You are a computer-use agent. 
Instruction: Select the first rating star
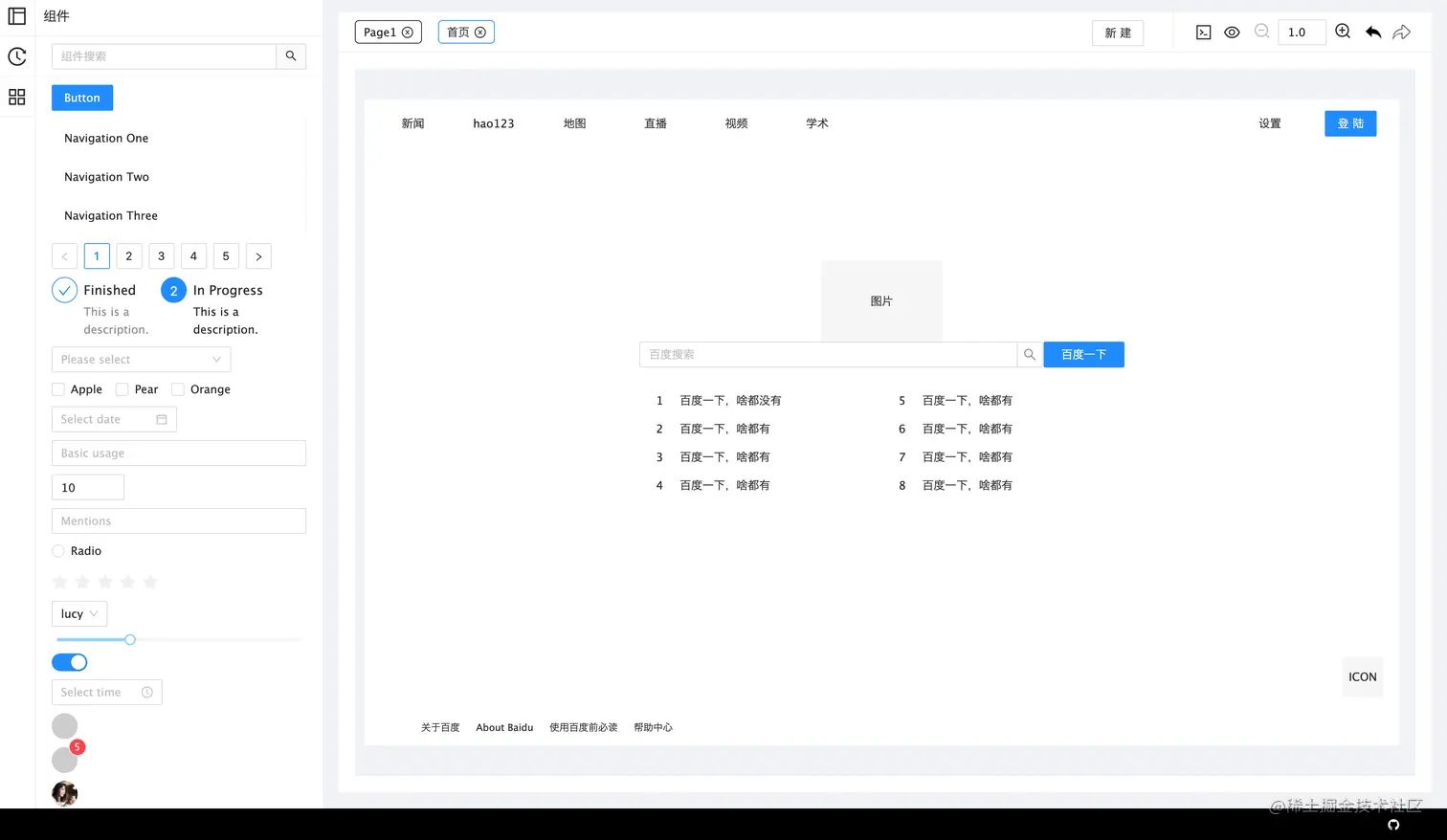59,582
